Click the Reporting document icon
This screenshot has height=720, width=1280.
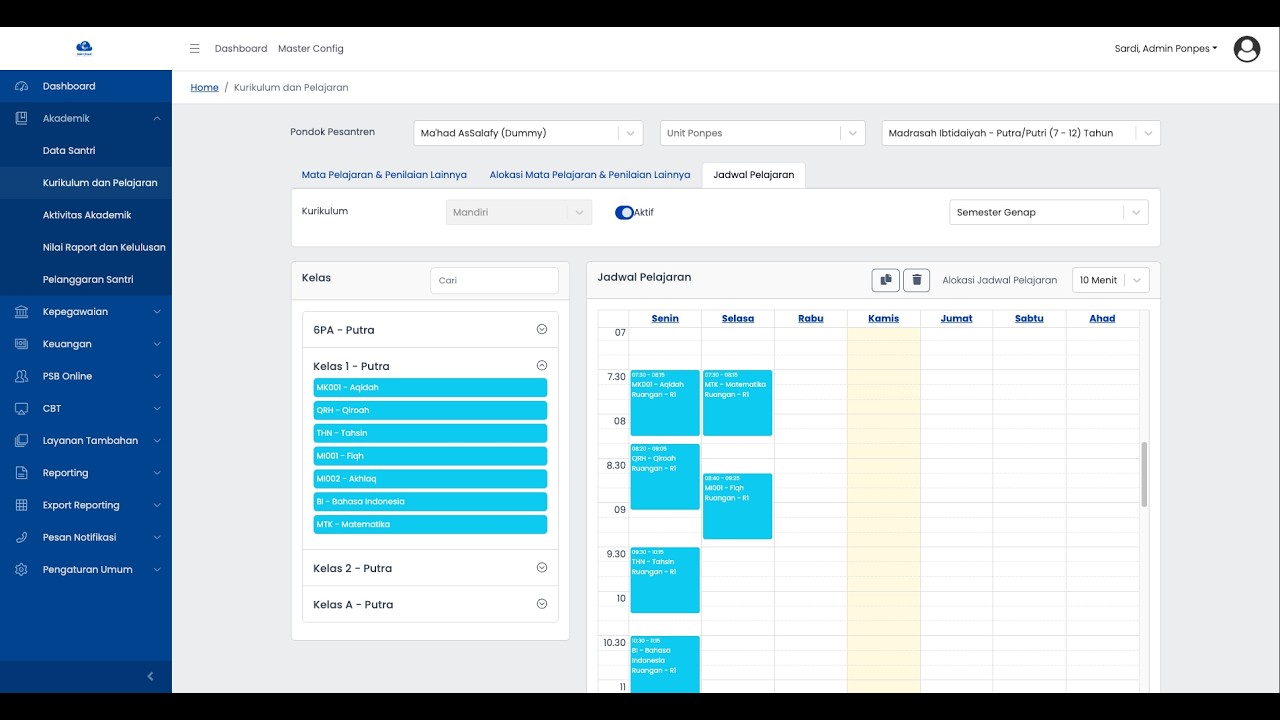22,473
